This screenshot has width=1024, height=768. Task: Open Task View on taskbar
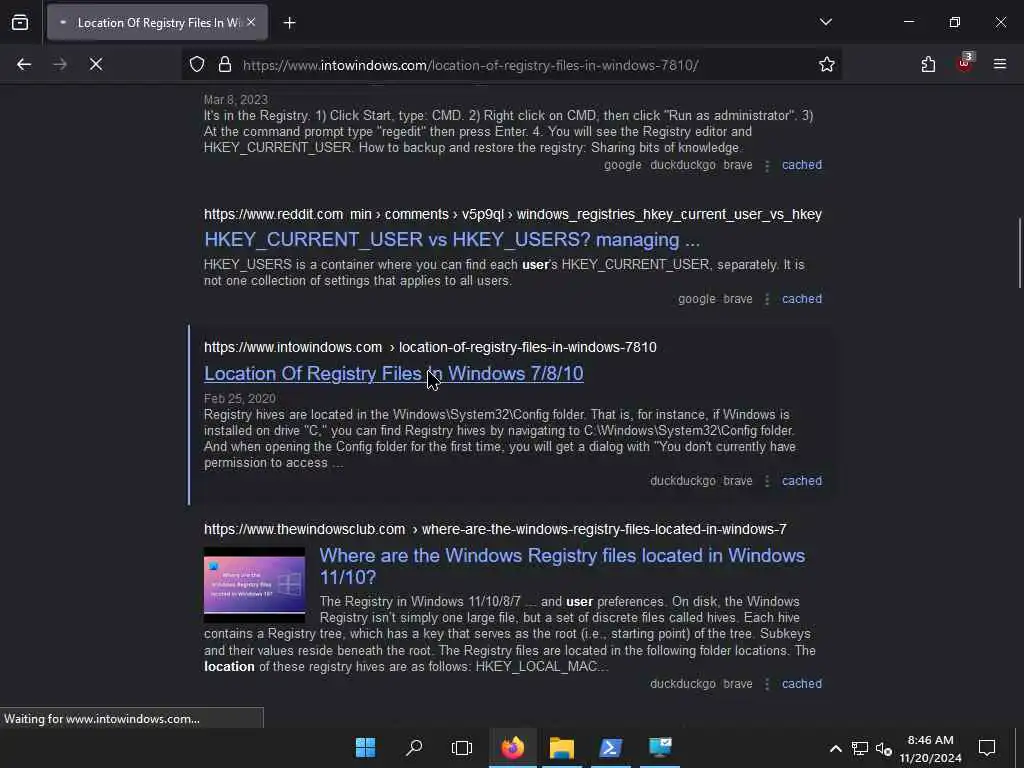tap(462, 747)
